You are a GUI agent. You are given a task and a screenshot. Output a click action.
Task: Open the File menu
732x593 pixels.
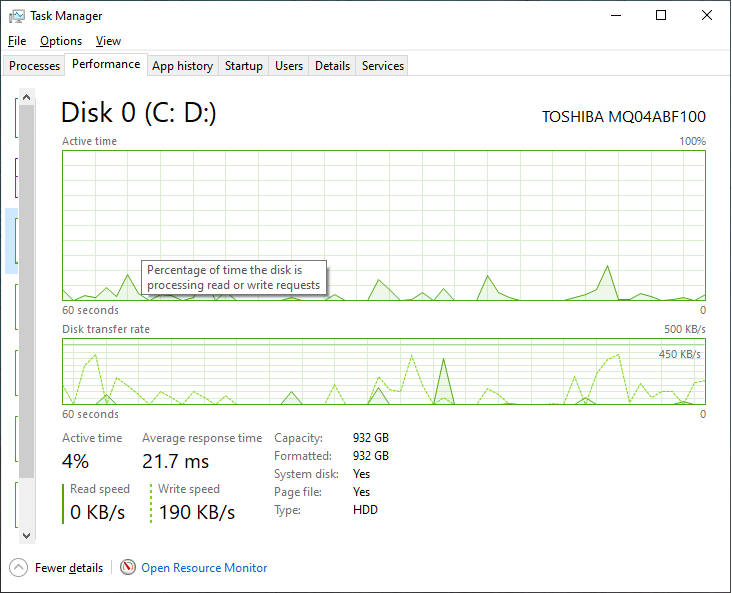tap(17, 41)
